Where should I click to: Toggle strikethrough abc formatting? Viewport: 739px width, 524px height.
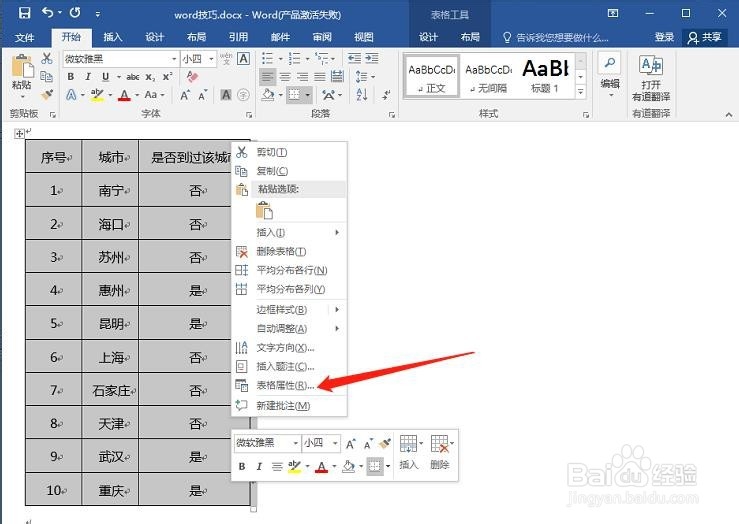(x=133, y=77)
